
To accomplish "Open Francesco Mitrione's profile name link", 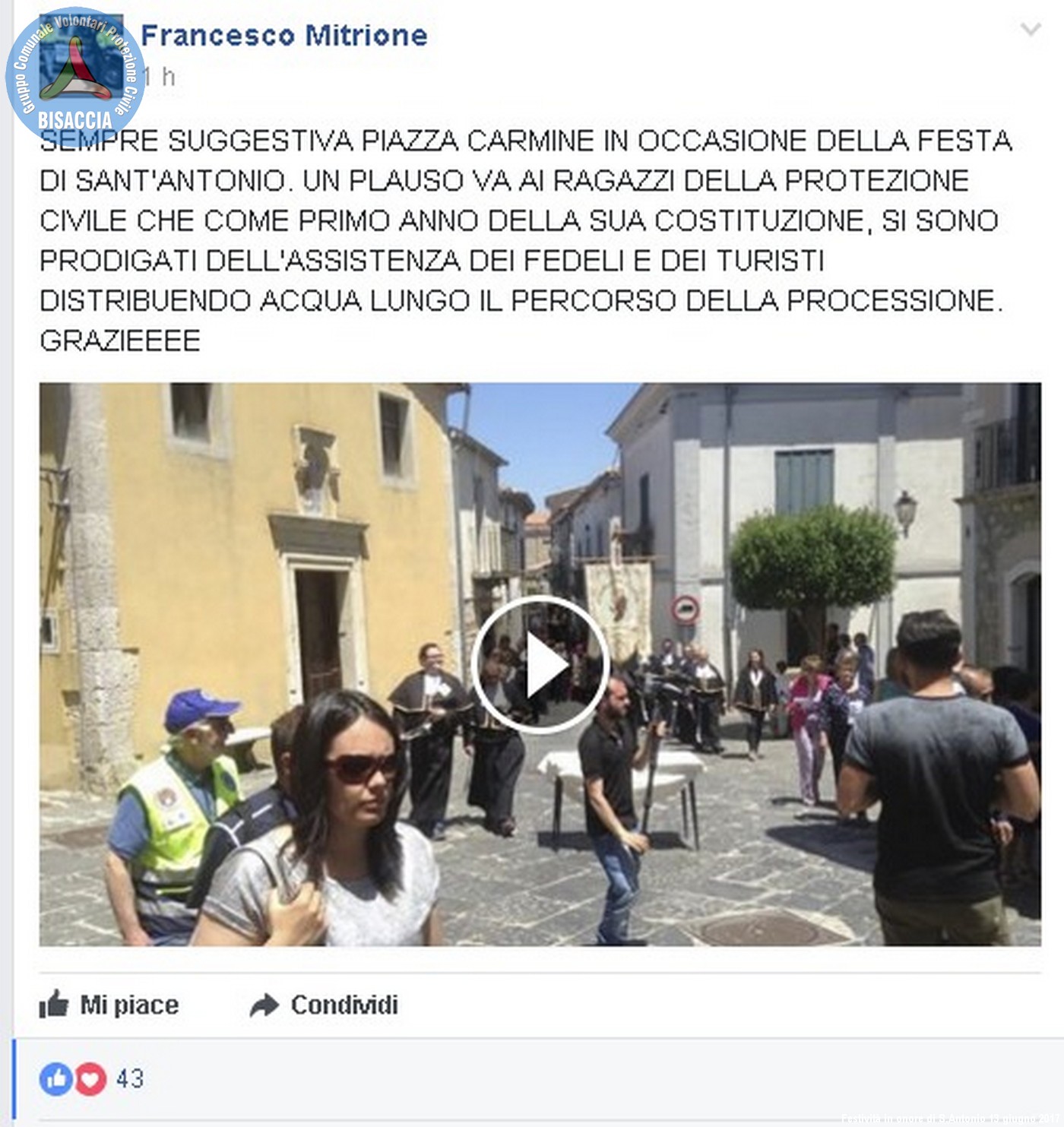I will pos(284,35).
